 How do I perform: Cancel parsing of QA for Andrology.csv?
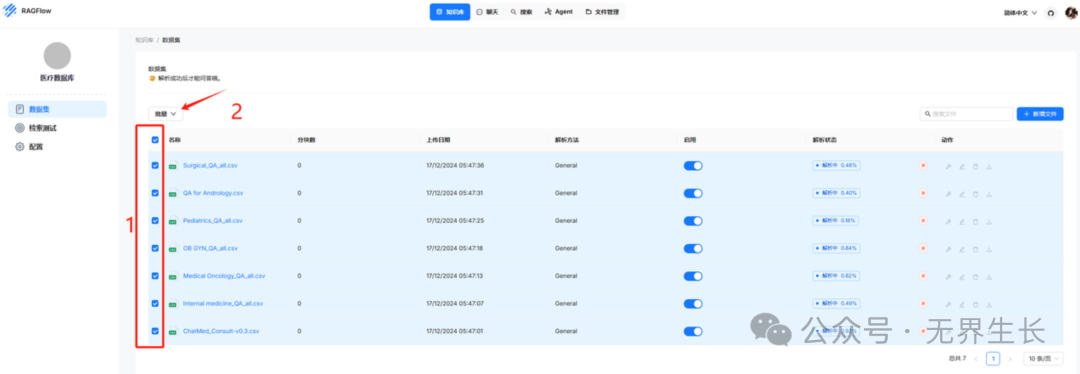[923, 193]
